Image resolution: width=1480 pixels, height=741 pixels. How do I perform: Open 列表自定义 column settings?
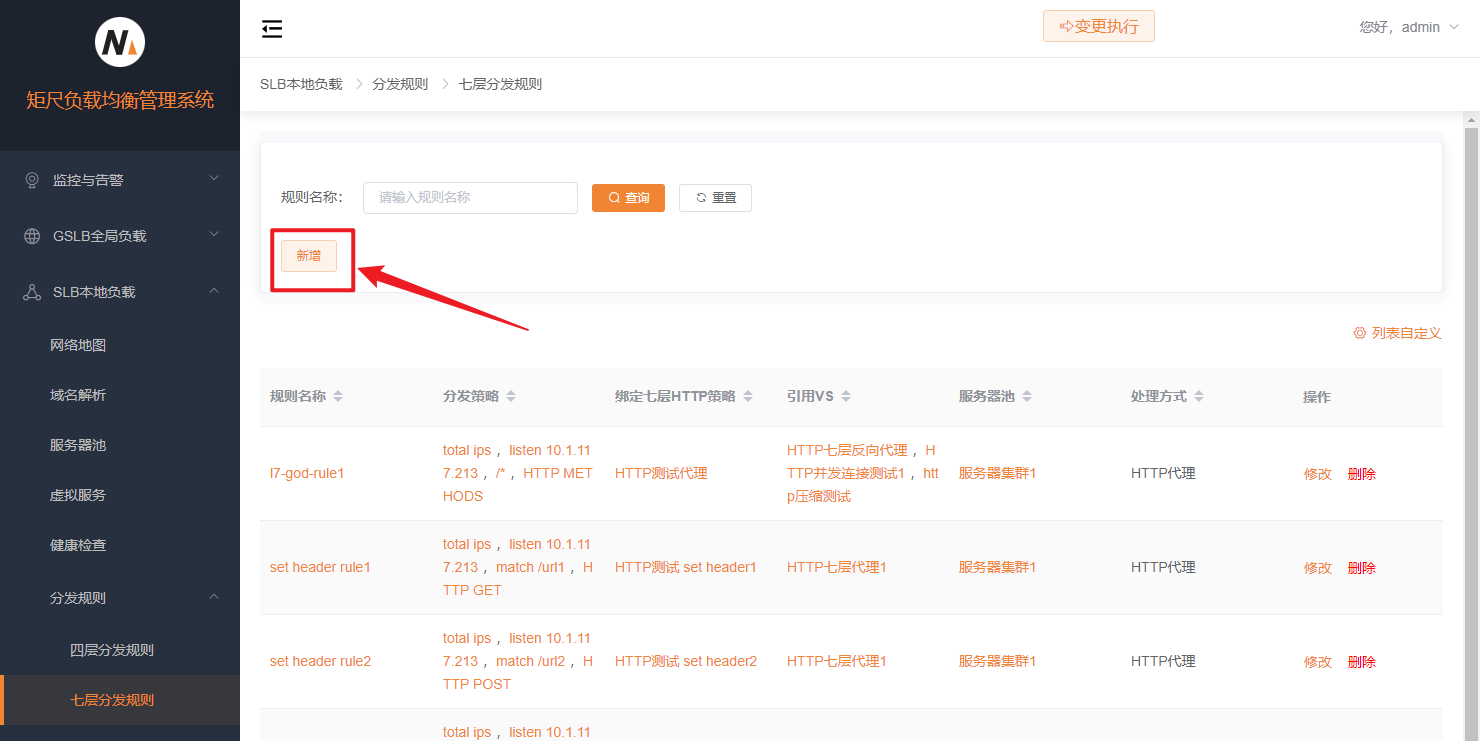tap(1397, 333)
